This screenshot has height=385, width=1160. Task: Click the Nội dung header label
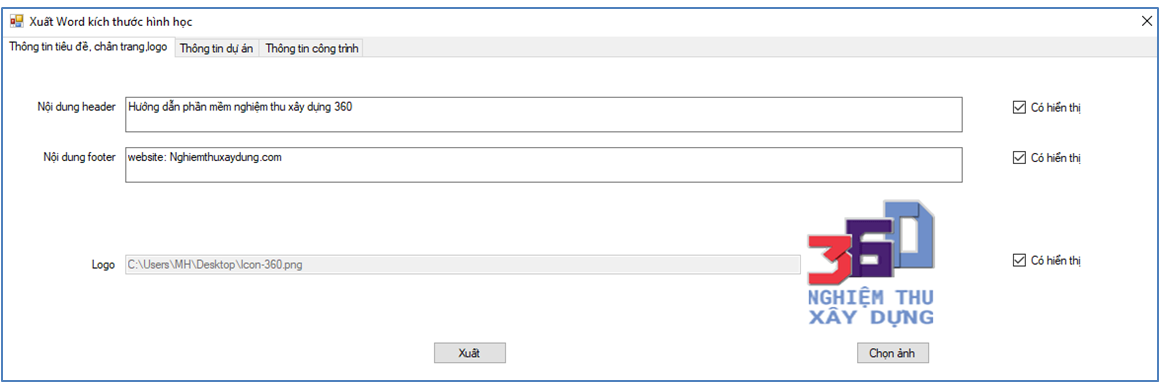[76, 107]
